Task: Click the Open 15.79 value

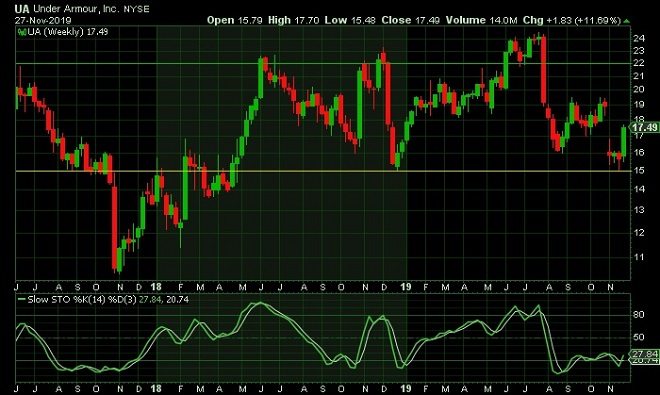Action: [234, 20]
